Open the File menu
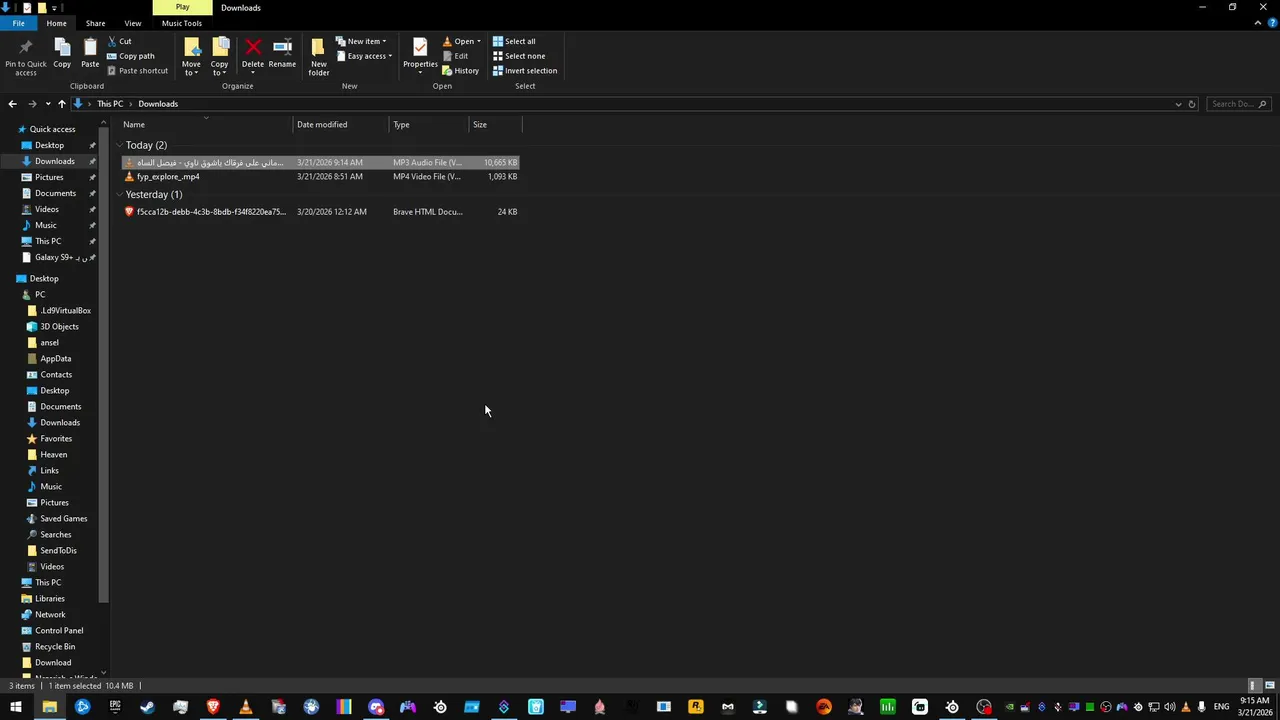Viewport: 1280px width, 720px height. [x=18, y=23]
